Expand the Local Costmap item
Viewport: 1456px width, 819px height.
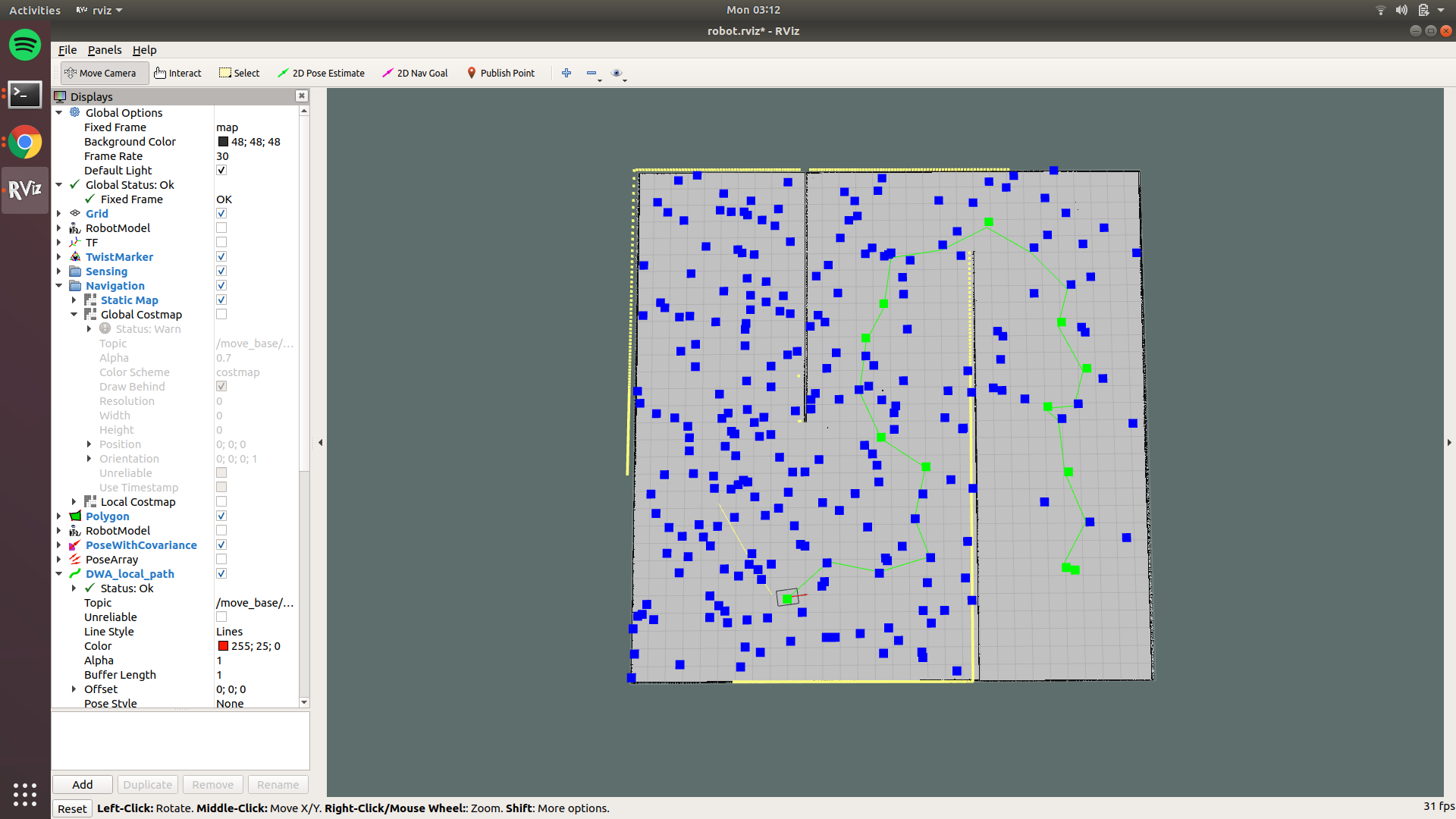tap(74, 502)
